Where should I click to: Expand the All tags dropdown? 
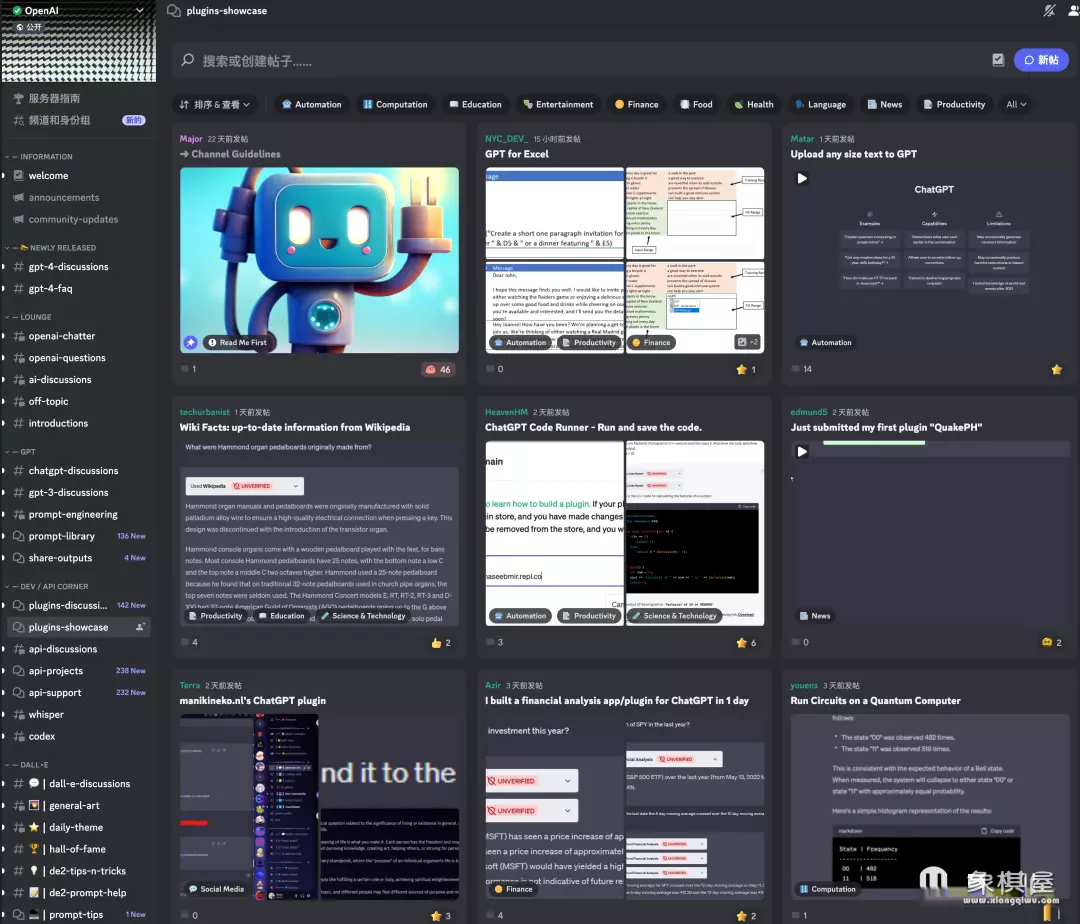click(x=1016, y=104)
